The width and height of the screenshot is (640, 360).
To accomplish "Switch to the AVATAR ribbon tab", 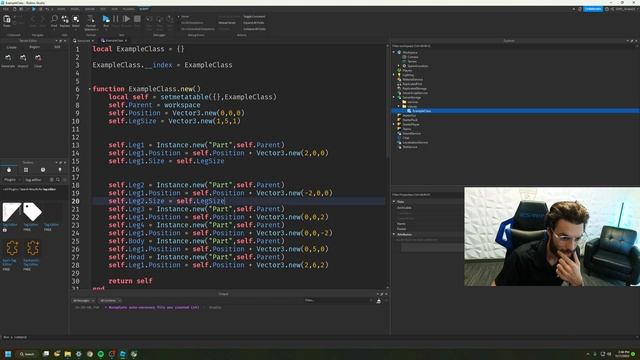I will tap(90, 9).
